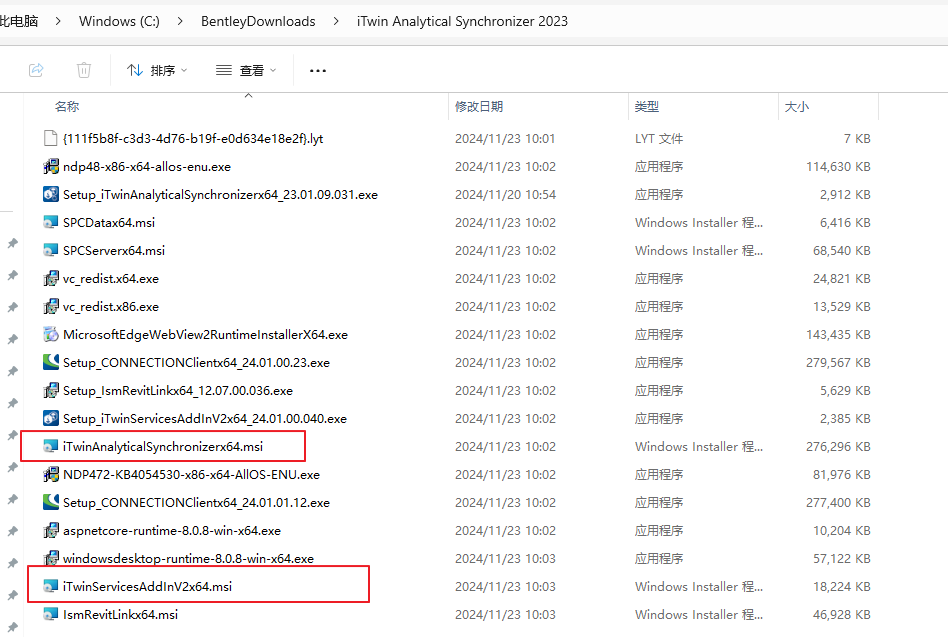Select file {111f5b8f-c3d3-4d76-b19f-e0d634e18e2f}.lyt
Image resolution: width=948 pixels, height=637 pixels.
pyautogui.click(x=193, y=138)
